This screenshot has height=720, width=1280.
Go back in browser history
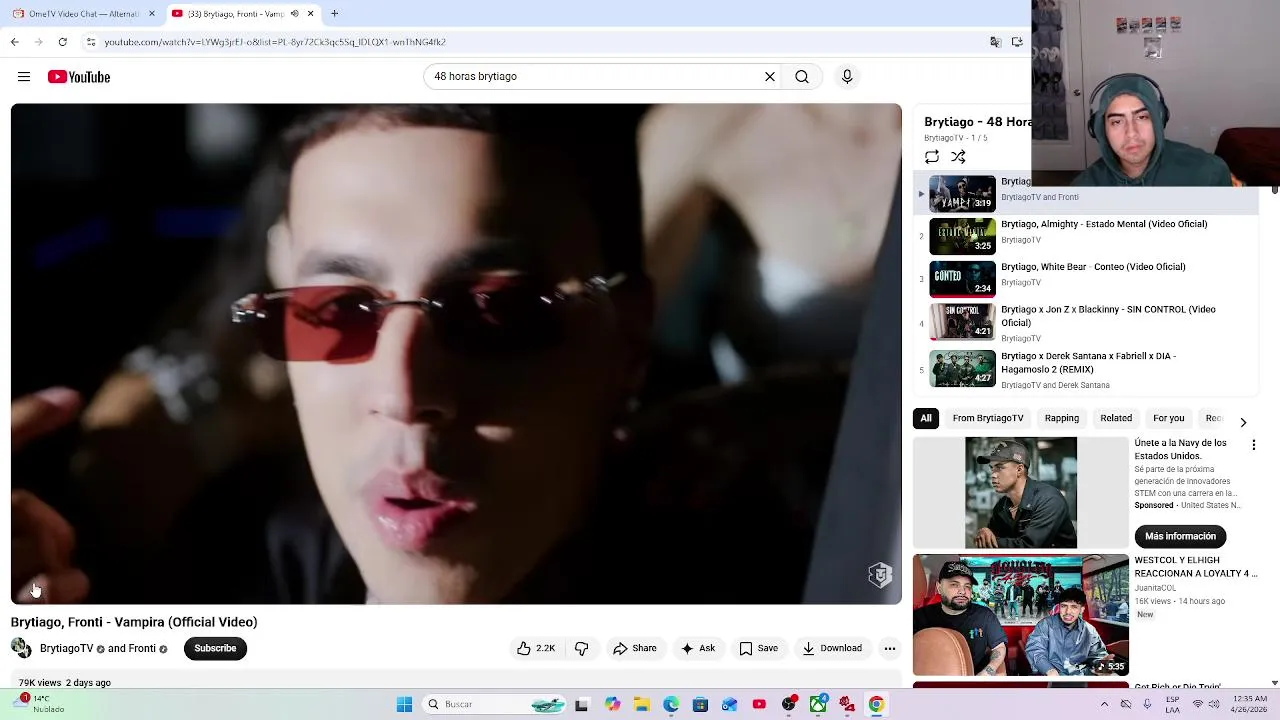[14, 42]
